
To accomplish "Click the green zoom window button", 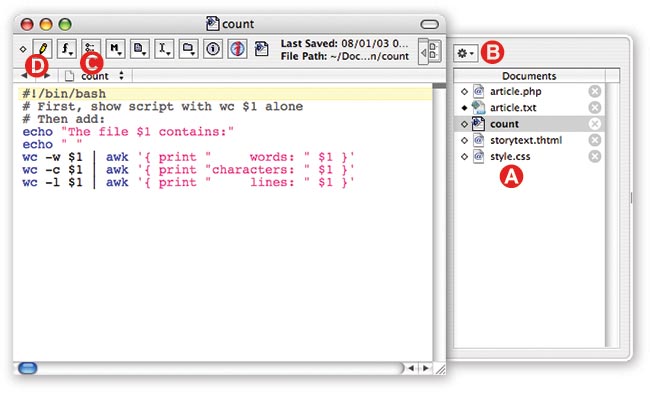I will pyautogui.click(x=65, y=24).
